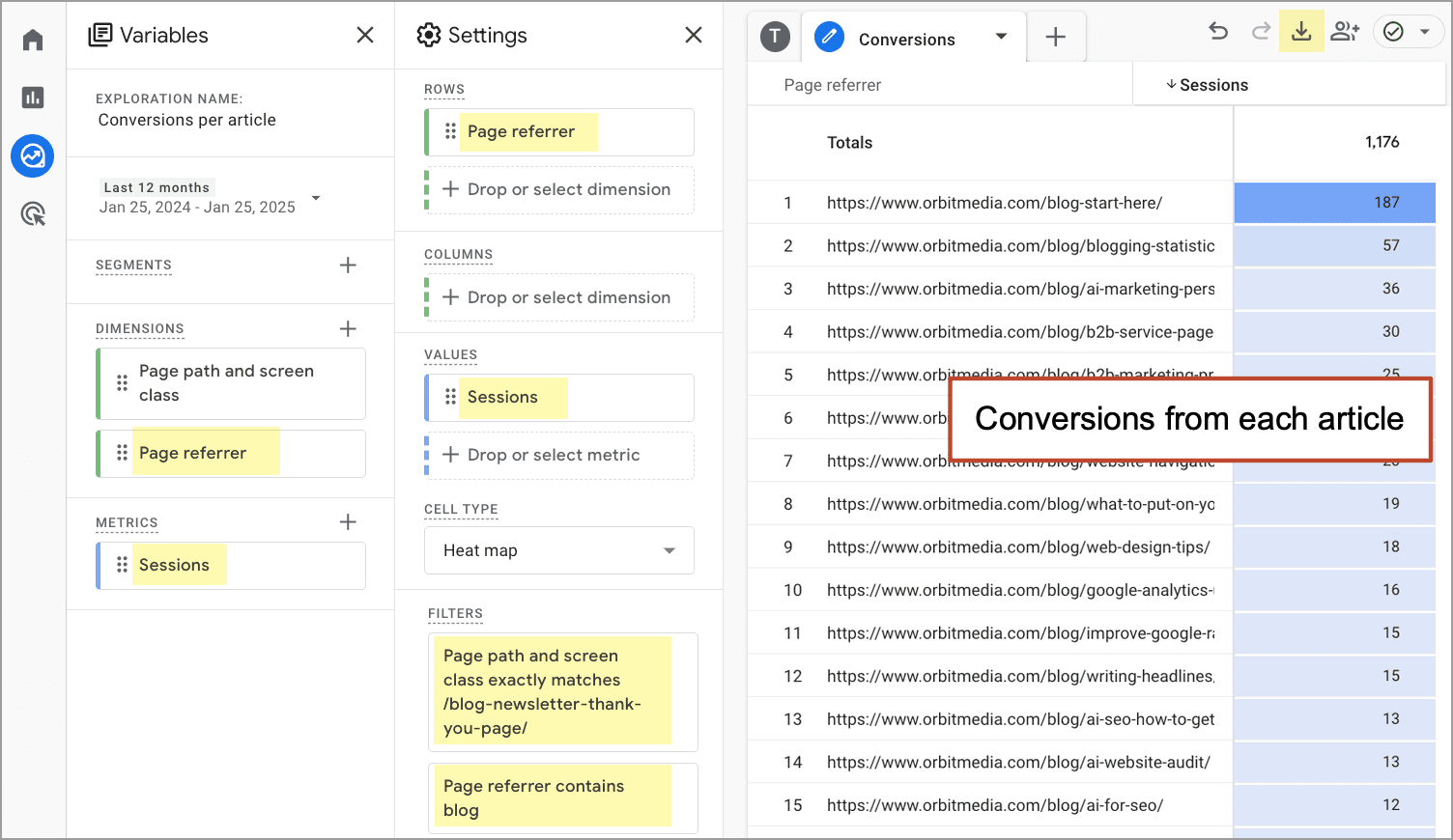Click the T tab avatar icon
The width and height of the screenshot is (1453, 840).
(775, 37)
